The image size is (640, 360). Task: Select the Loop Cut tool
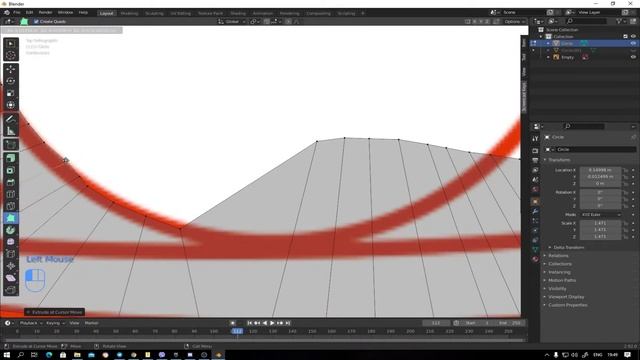11,194
